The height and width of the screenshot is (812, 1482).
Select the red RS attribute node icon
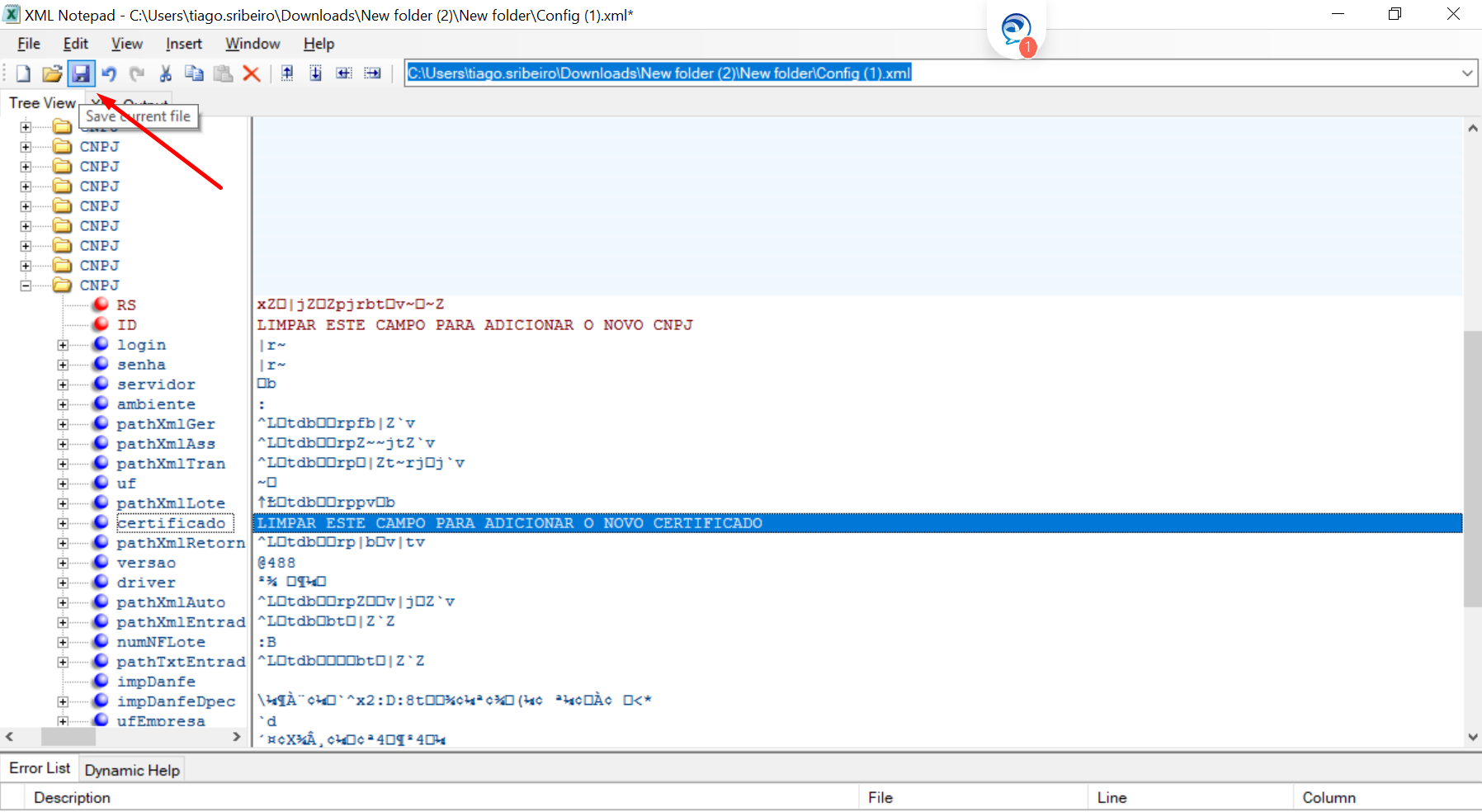click(101, 304)
